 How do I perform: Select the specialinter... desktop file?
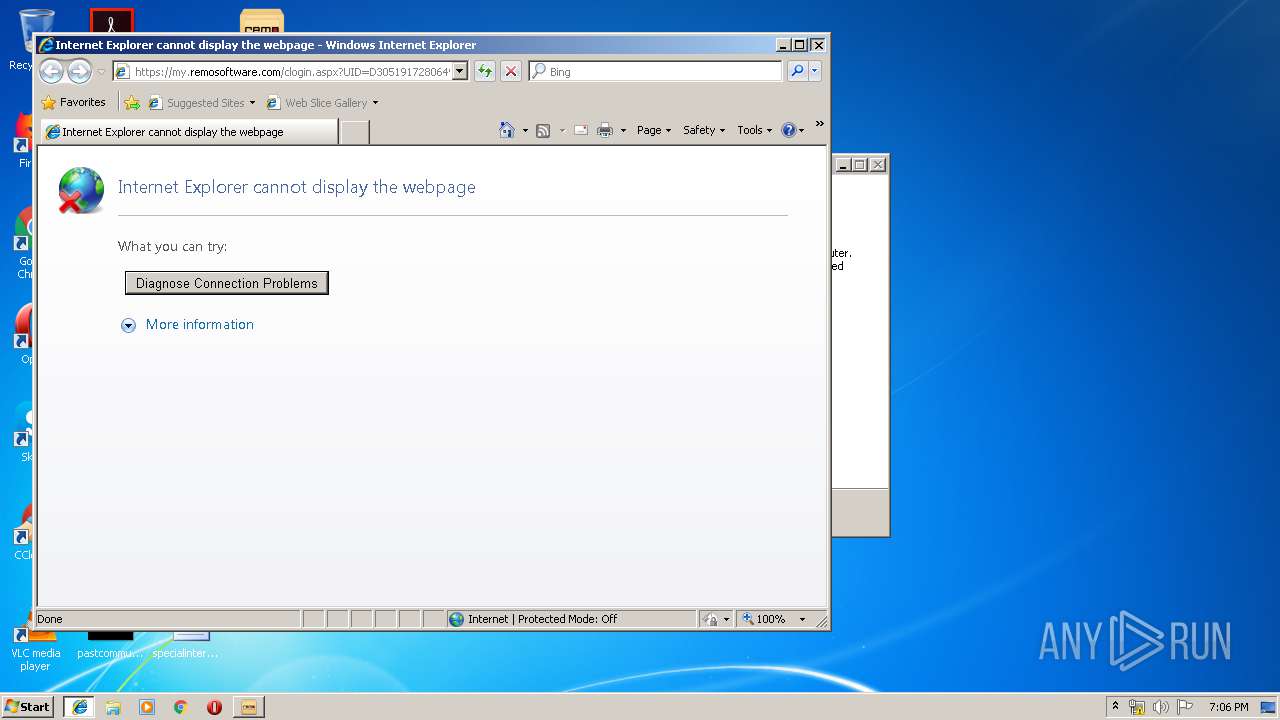[186, 645]
